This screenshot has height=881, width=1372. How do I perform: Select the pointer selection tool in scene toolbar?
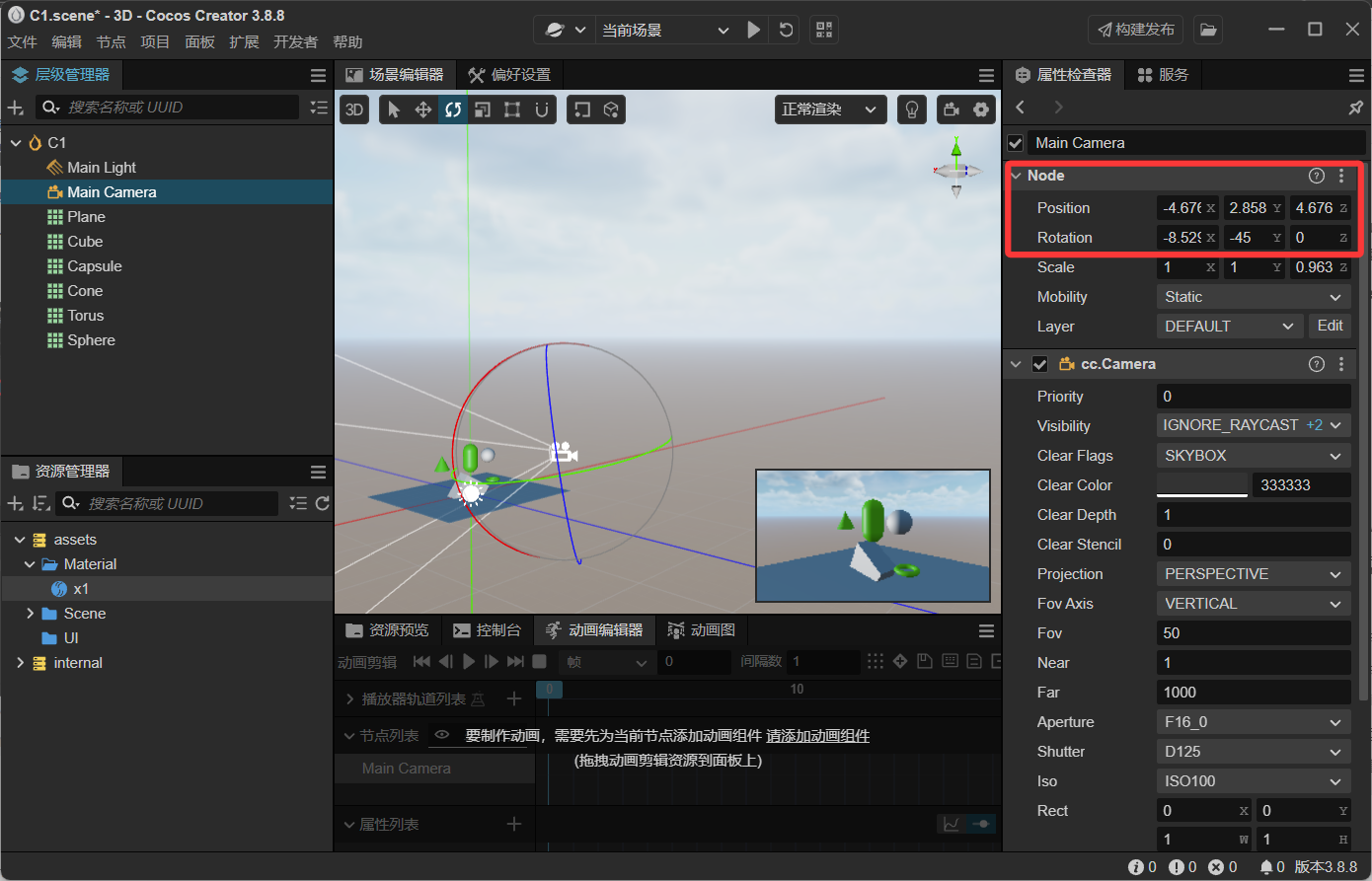394,110
